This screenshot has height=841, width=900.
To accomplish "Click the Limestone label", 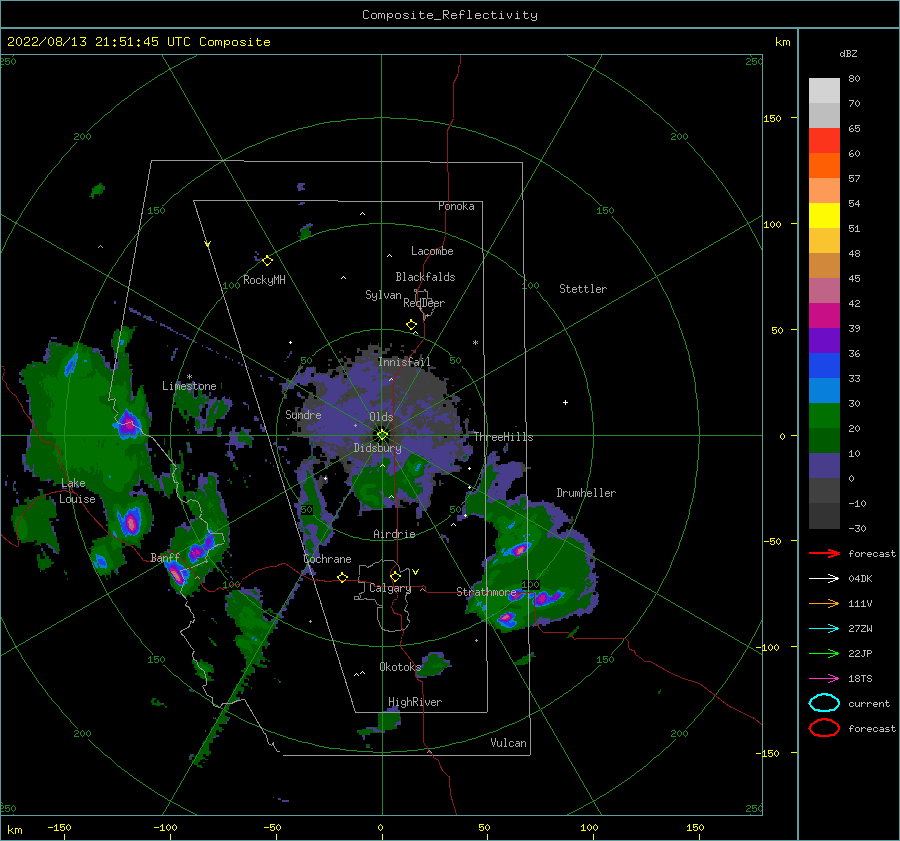I will tap(189, 386).
